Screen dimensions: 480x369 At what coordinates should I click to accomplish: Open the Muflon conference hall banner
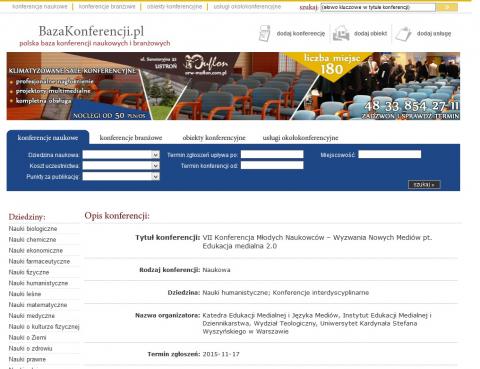pos(233,86)
